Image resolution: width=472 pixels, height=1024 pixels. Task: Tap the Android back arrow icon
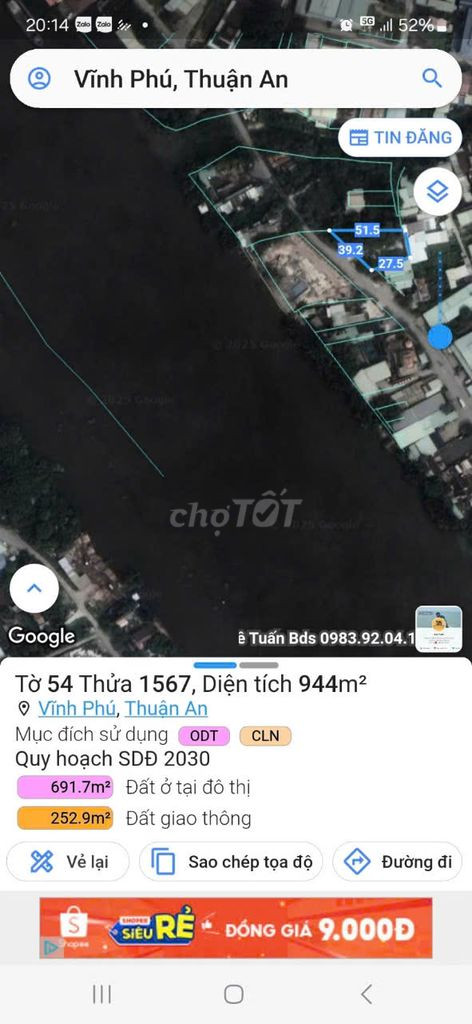coord(366,995)
